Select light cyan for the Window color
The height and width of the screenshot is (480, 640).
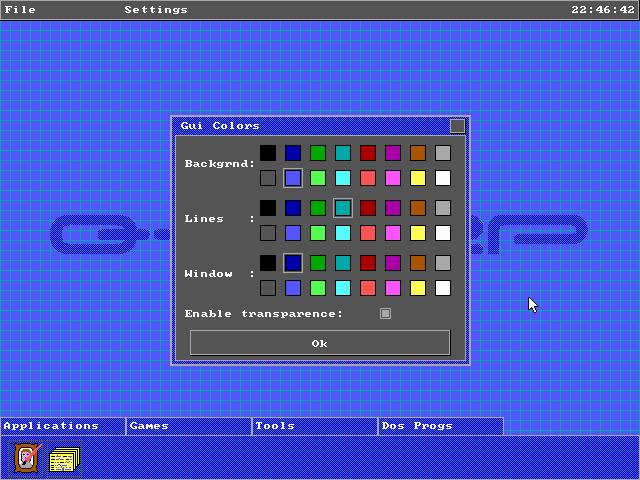tap(343, 288)
